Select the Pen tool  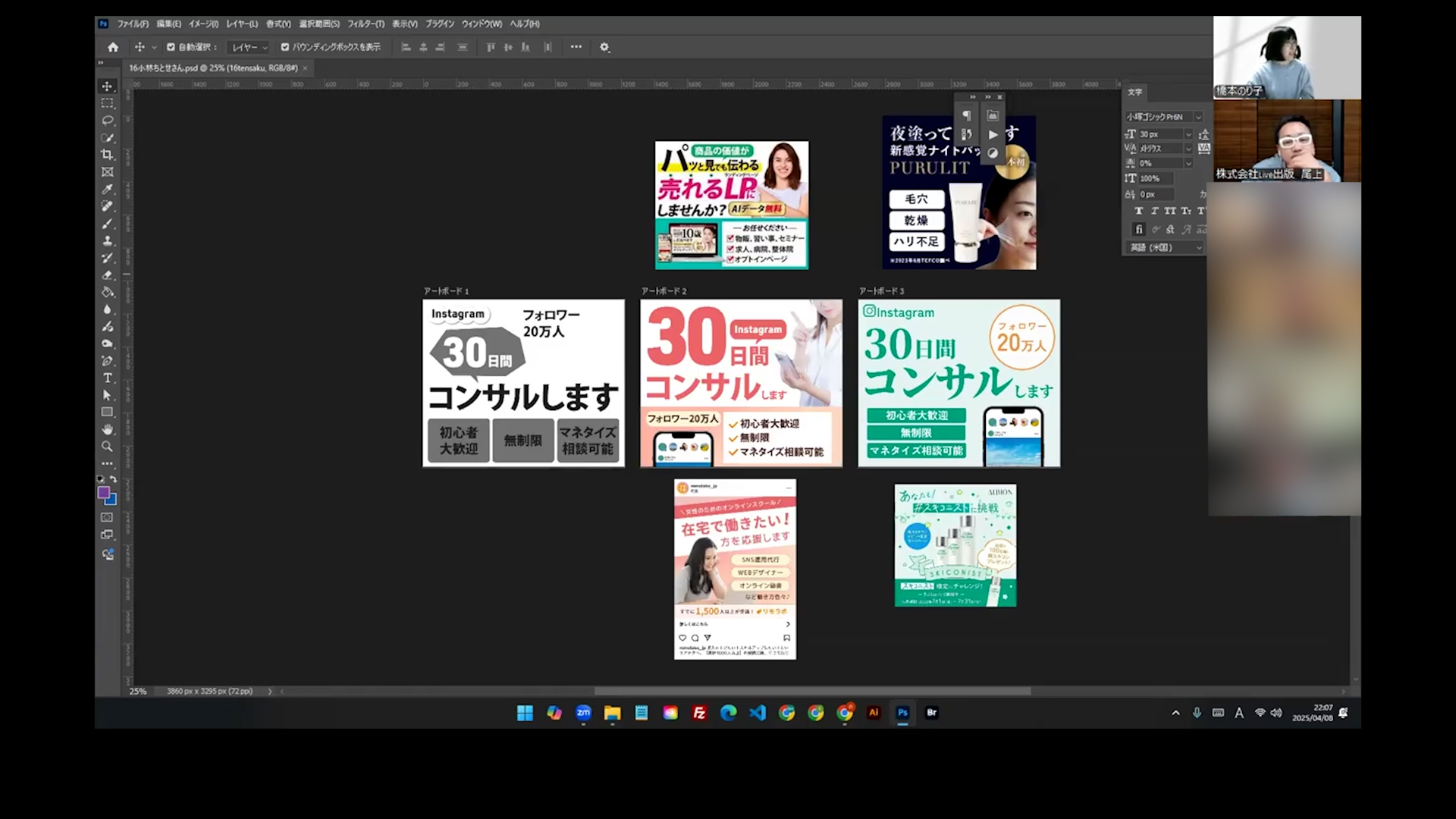click(x=108, y=361)
